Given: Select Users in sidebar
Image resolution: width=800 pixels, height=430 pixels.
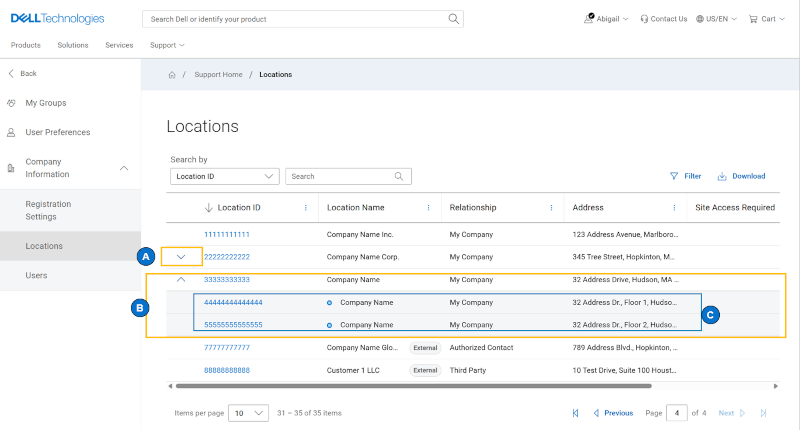Looking at the screenshot, I should (x=70, y=275).
